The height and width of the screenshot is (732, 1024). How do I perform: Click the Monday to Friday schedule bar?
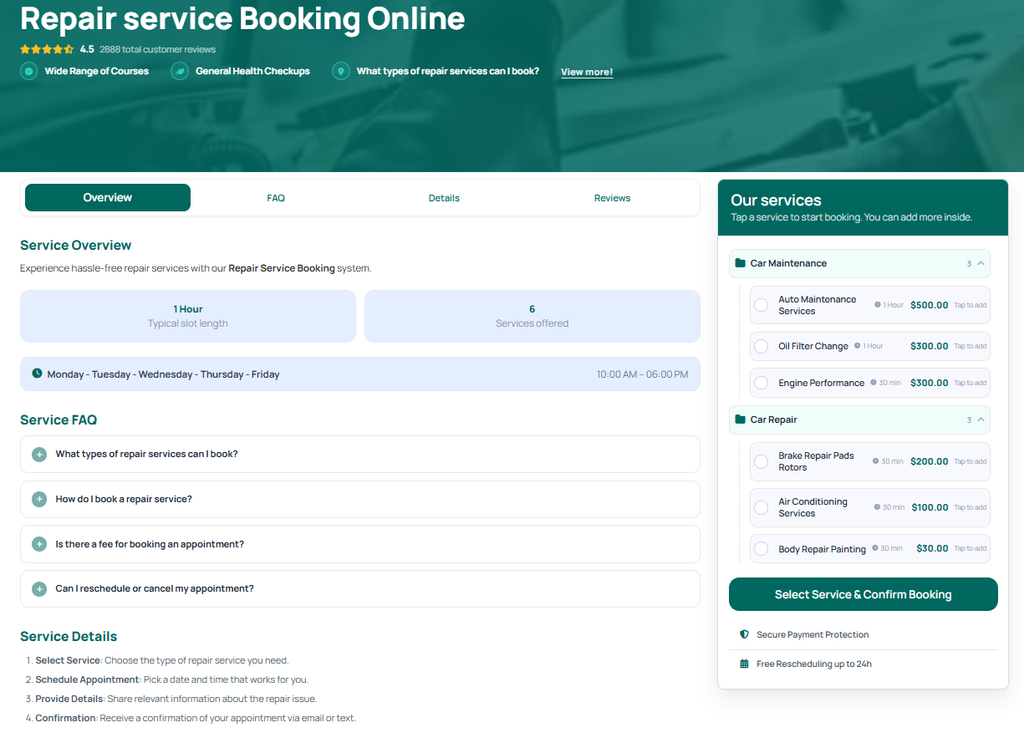[360, 374]
